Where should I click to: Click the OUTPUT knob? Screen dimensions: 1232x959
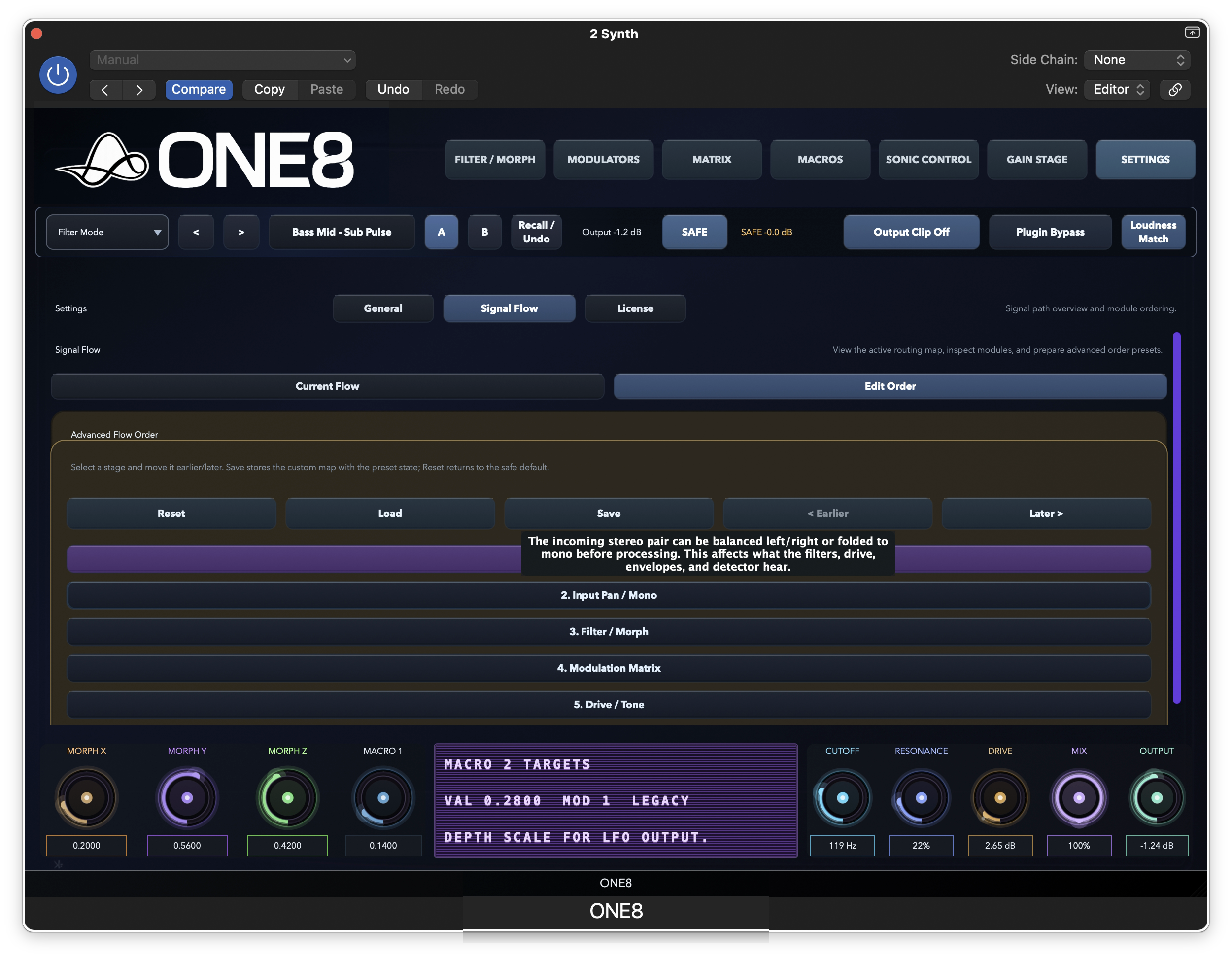pos(1157,798)
